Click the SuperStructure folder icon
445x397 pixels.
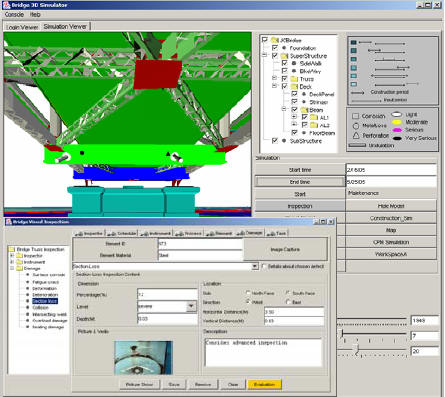(x=284, y=56)
